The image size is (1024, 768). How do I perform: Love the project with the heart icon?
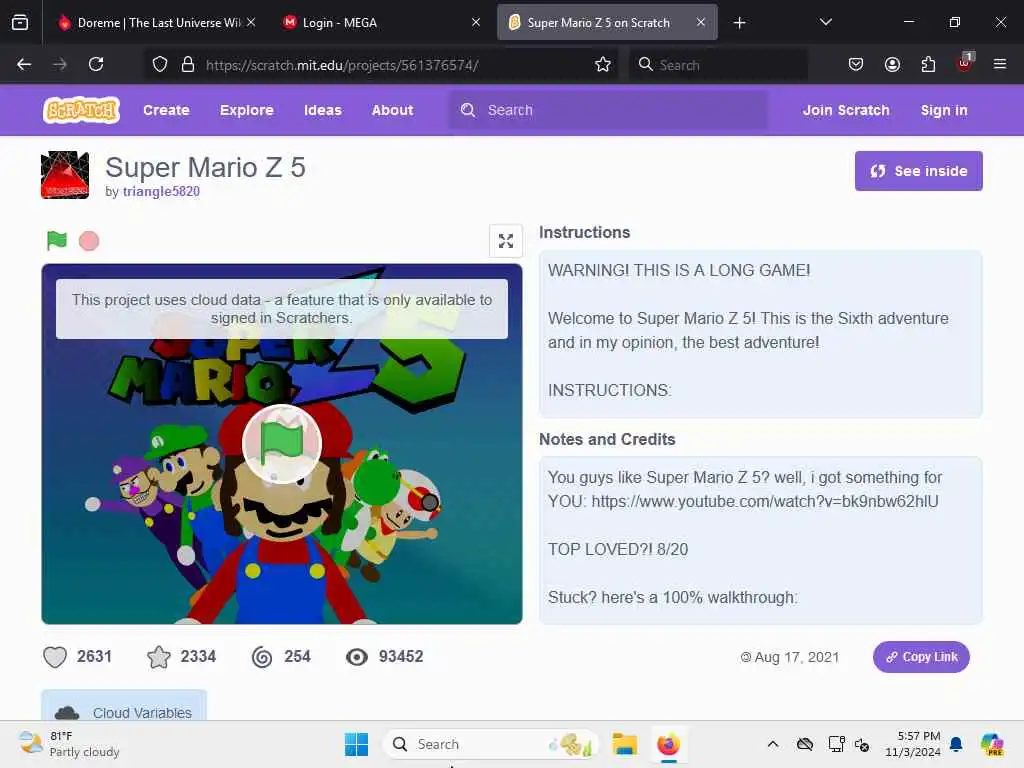(x=55, y=657)
